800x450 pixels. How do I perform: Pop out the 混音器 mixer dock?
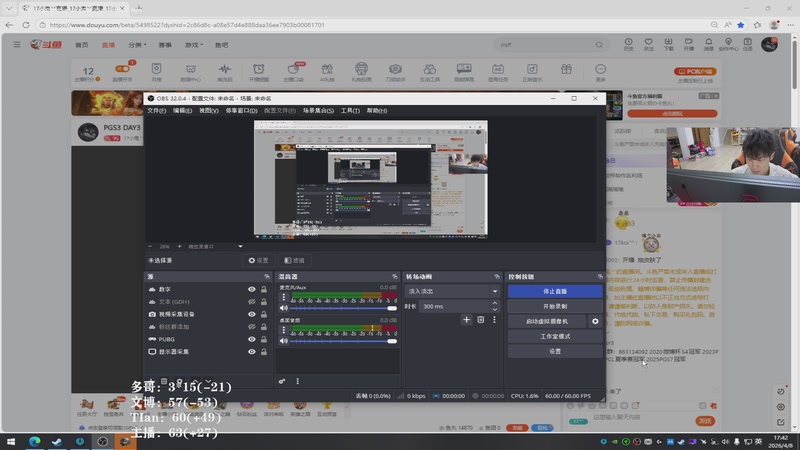tap(394, 277)
